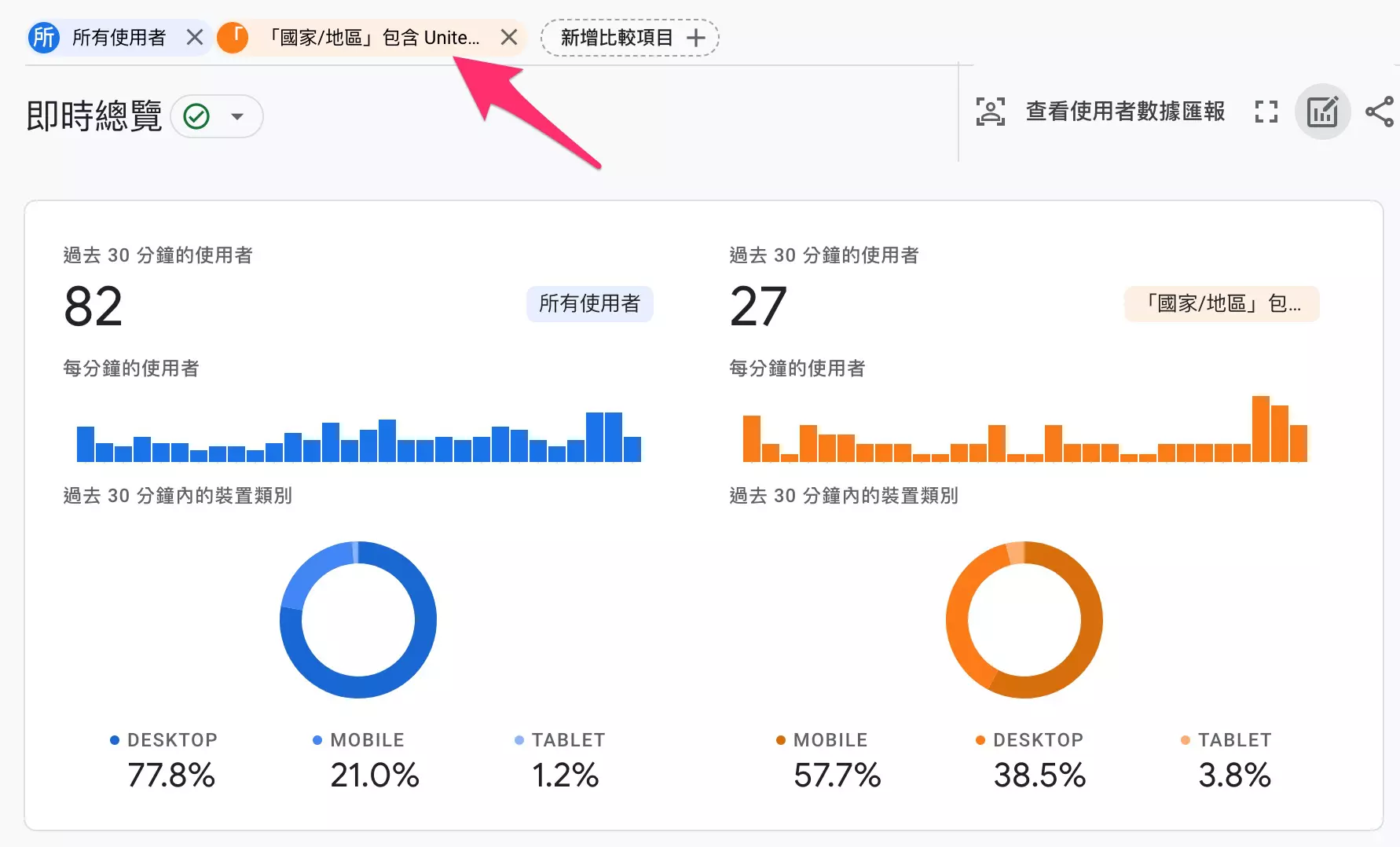1400x847 pixels.
Task: Select the 所有使用者 comparison tab
Action: pos(119,37)
